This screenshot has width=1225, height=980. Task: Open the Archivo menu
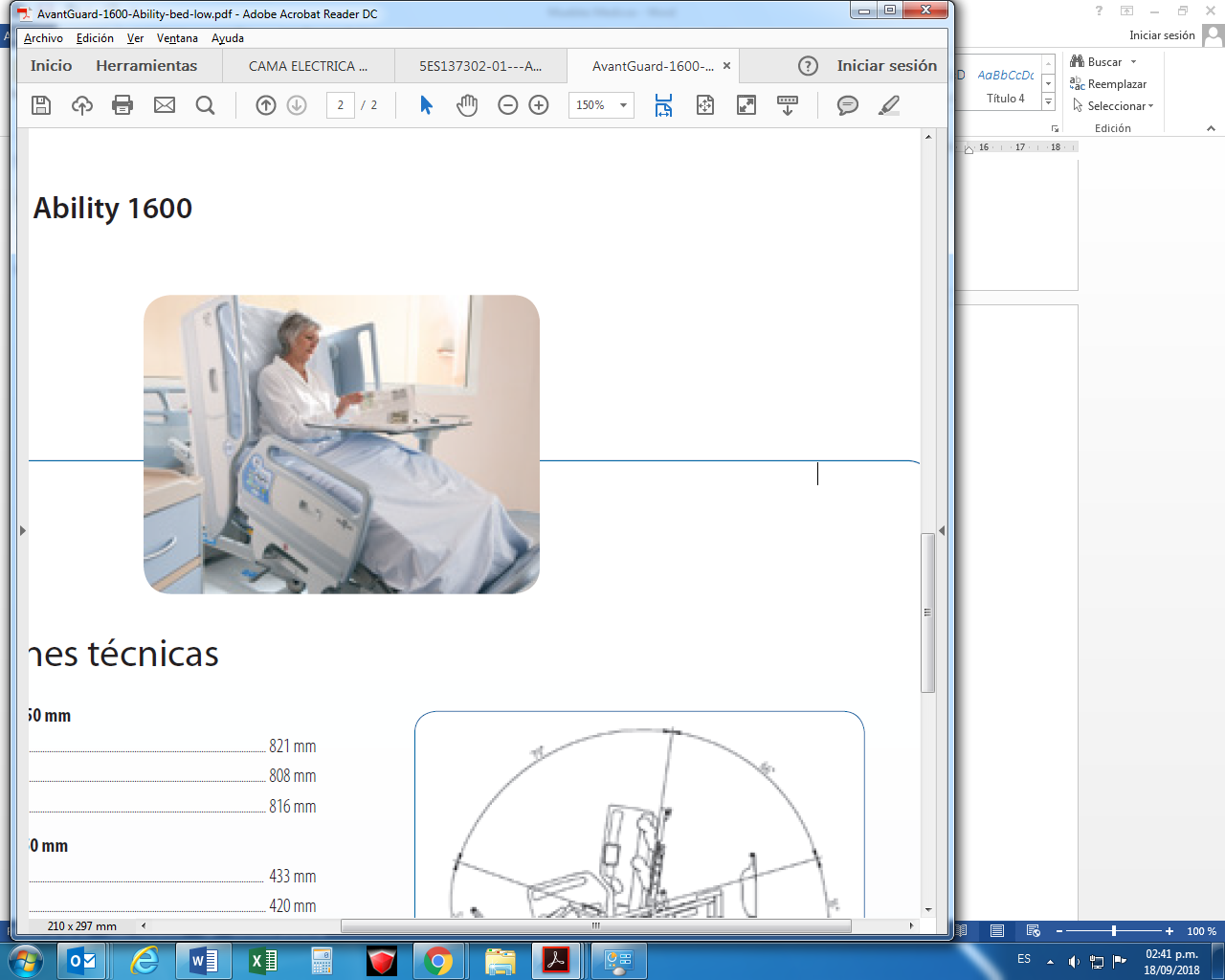(x=43, y=38)
